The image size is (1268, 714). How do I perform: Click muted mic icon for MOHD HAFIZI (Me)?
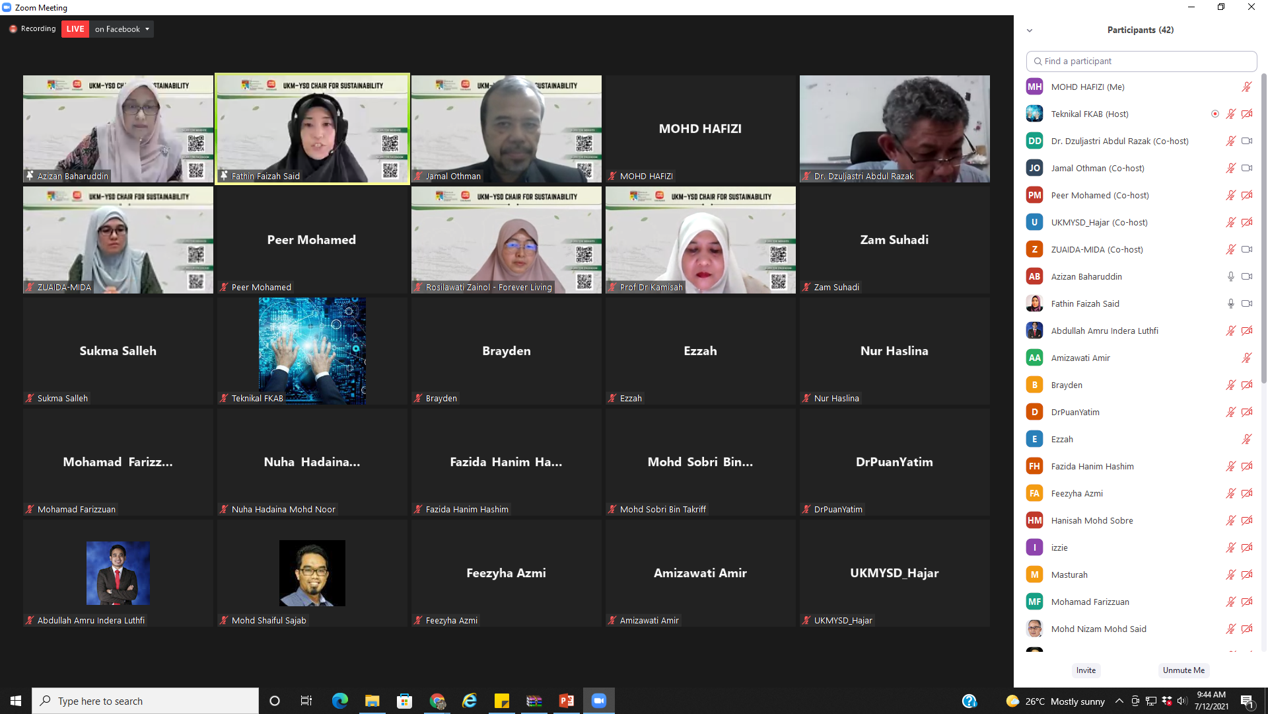1246,87
